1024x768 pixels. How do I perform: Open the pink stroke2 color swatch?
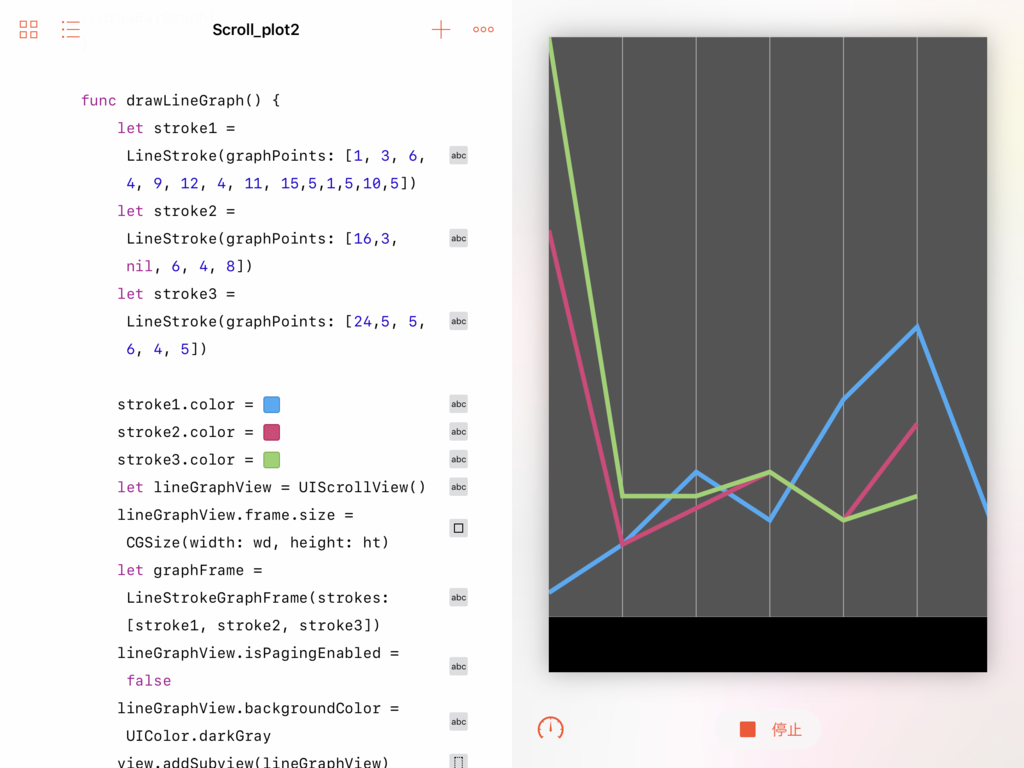(272, 432)
